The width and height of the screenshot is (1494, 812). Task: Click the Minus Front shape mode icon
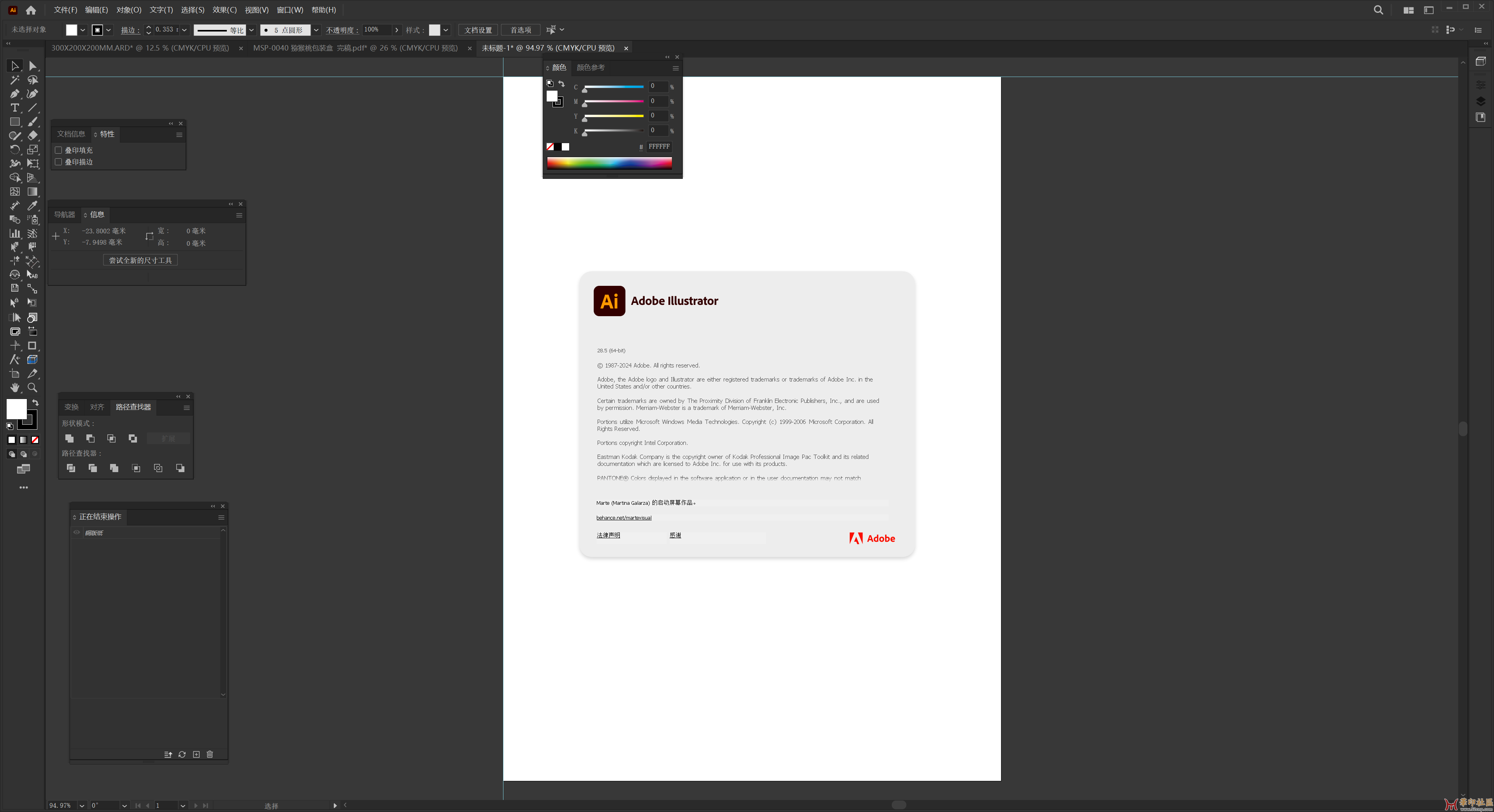click(x=91, y=439)
